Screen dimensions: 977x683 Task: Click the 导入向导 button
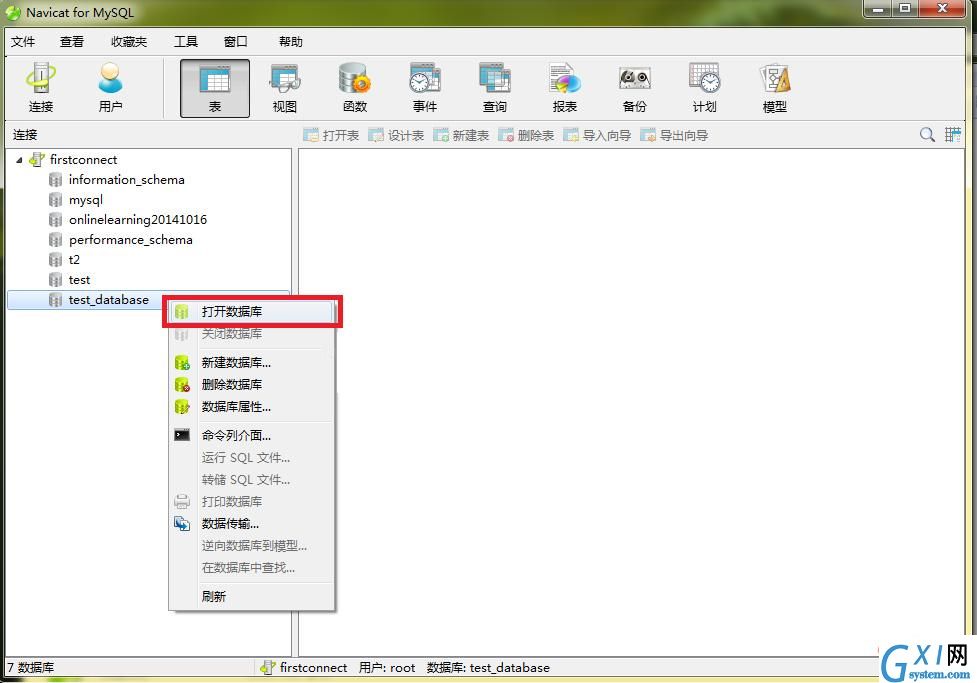[x=597, y=135]
